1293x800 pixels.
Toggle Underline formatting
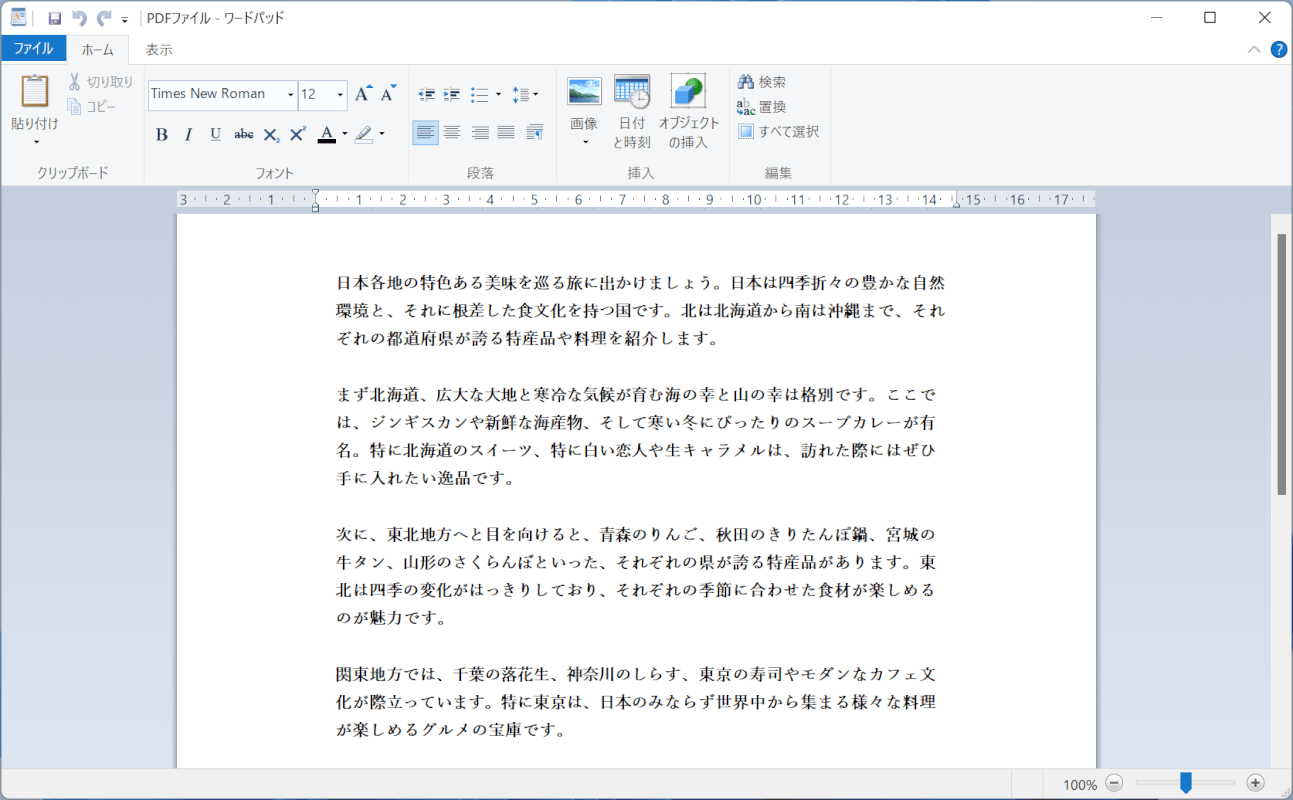[215, 134]
